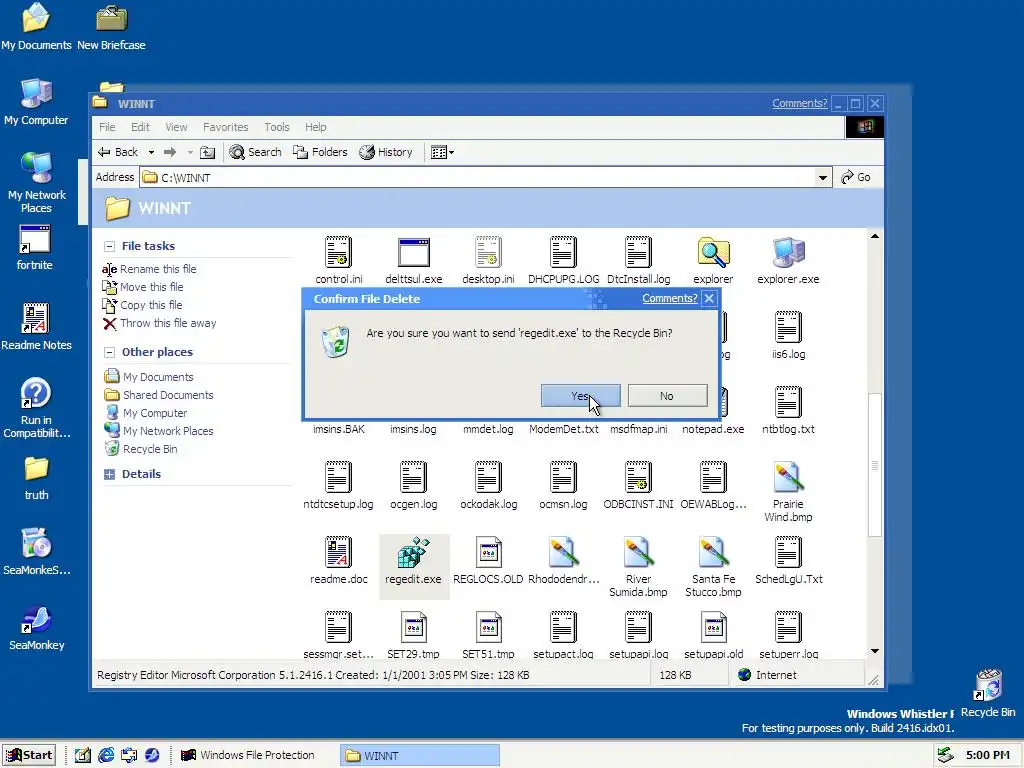Image resolution: width=1024 pixels, height=768 pixels.
Task: Go back with the Back toolbar button
Action: coord(118,152)
